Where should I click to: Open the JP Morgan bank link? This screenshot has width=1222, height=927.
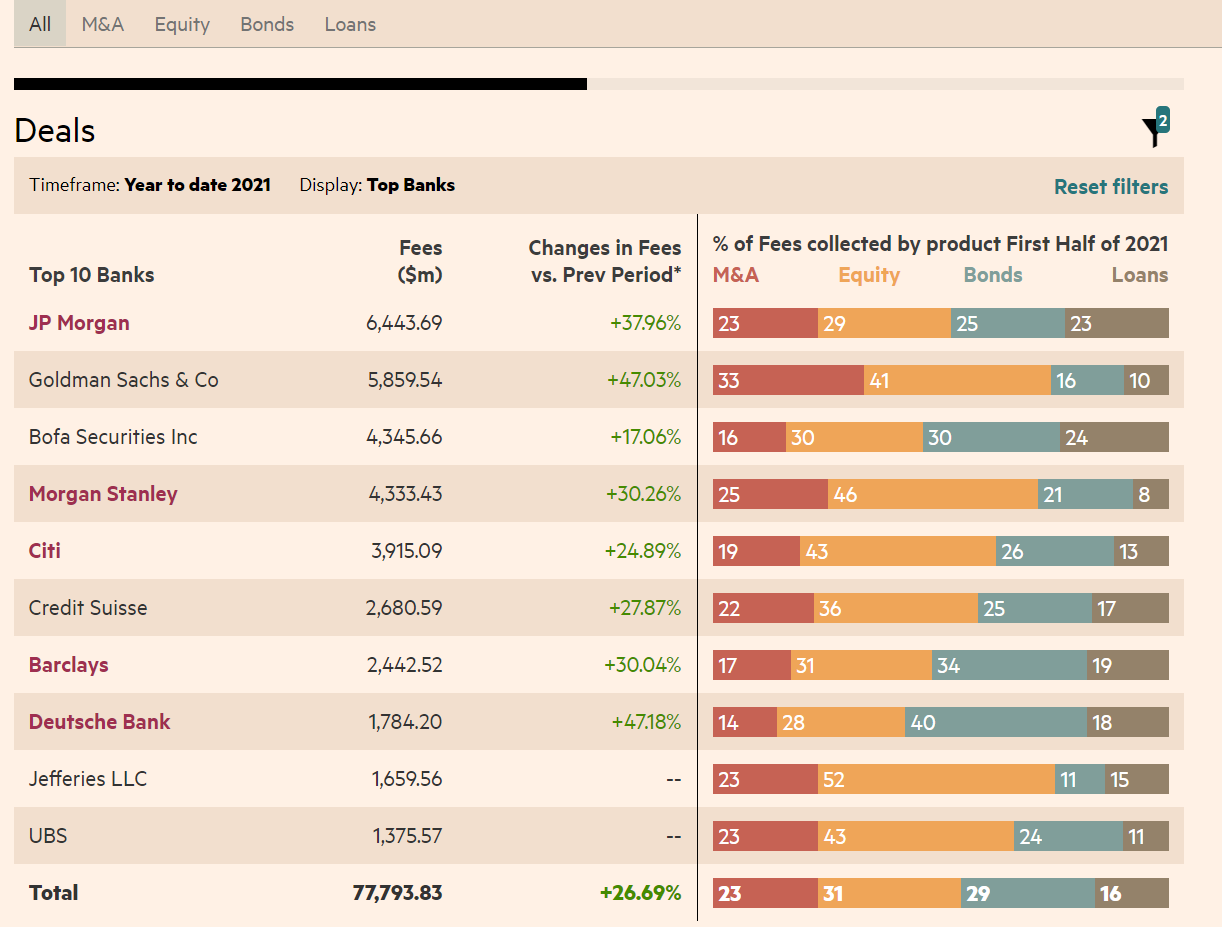pyautogui.click(x=79, y=323)
